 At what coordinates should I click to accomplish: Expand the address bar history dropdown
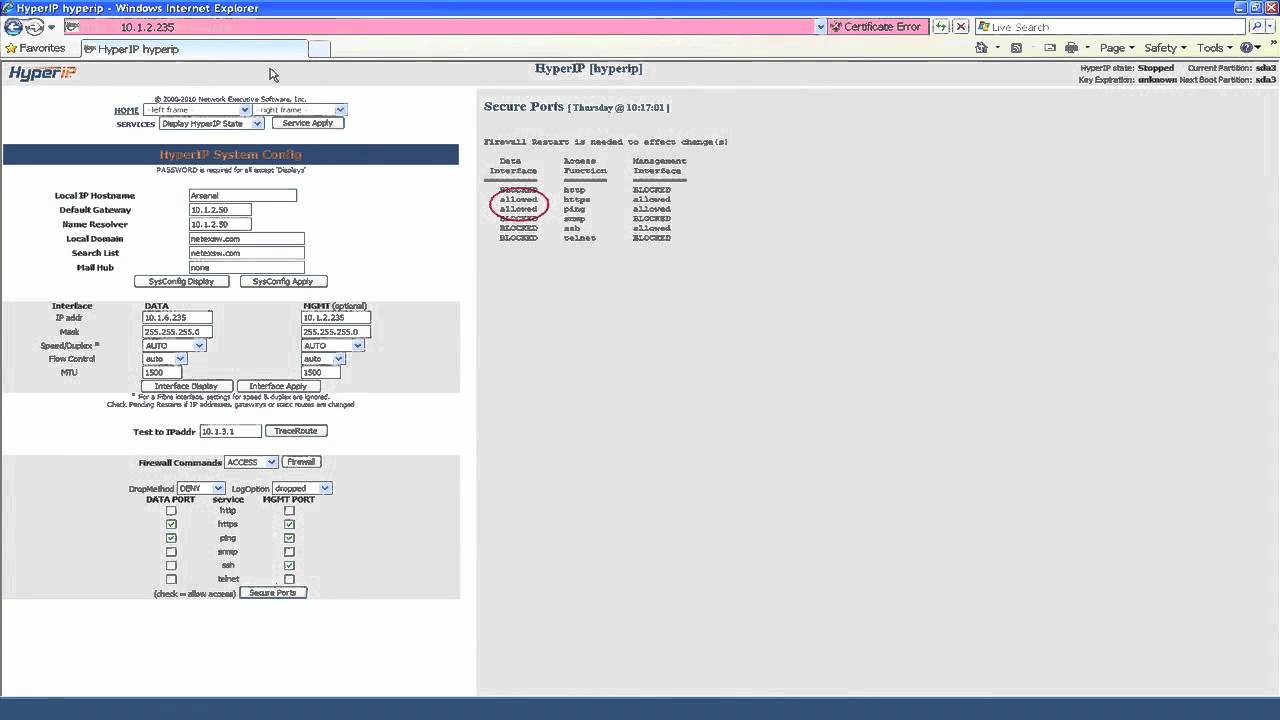[821, 27]
